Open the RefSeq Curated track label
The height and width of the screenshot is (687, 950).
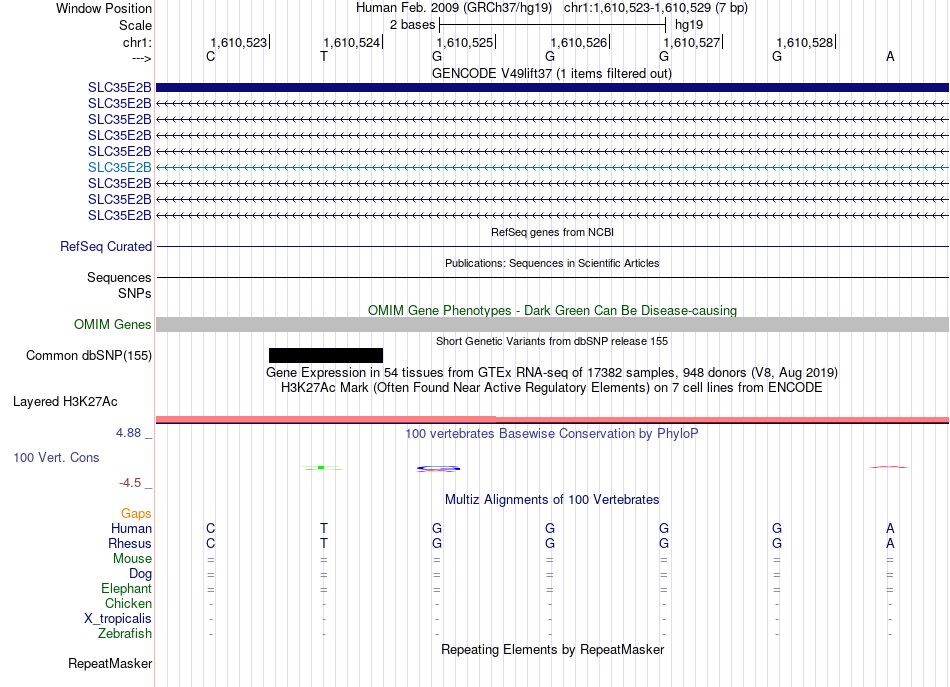[105, 247]
